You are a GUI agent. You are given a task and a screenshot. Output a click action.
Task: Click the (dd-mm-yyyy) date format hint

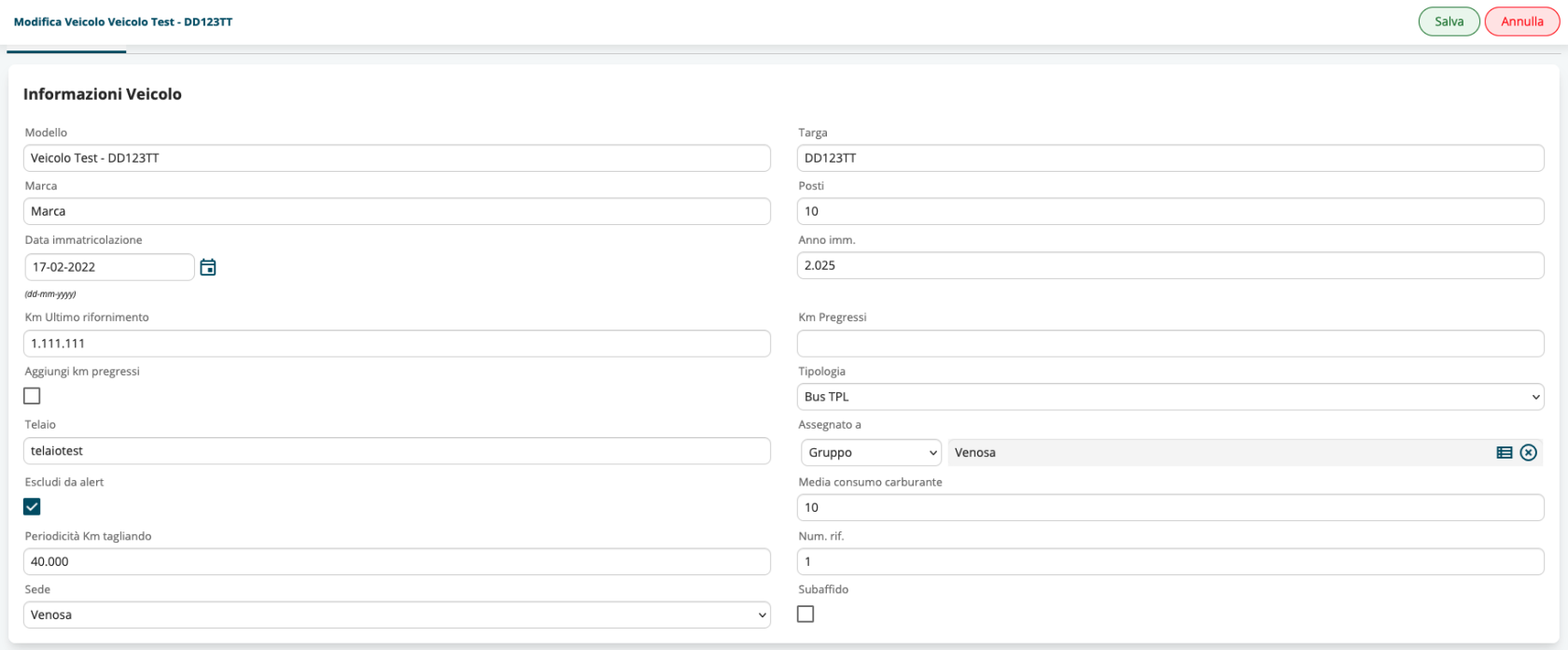(x=50, y=294)
